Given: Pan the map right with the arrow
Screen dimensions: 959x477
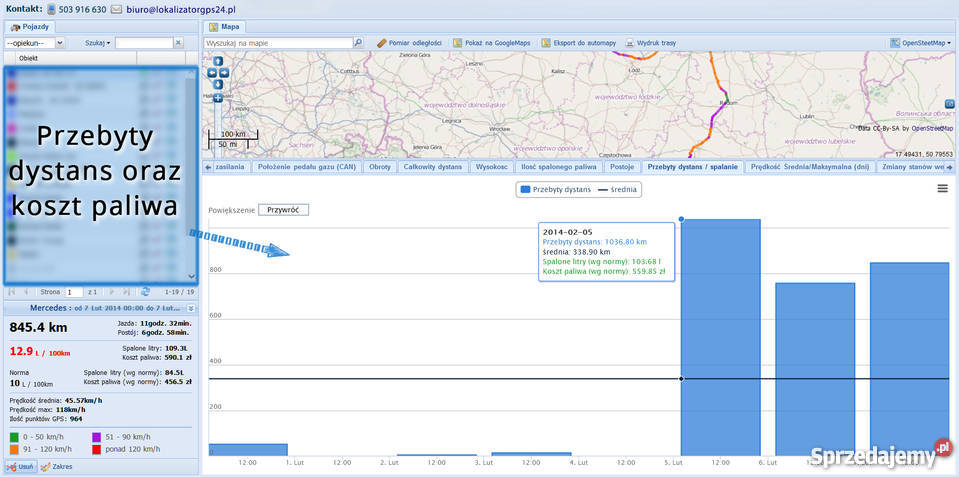Looking at the screenshot, I should coord(224,72).
